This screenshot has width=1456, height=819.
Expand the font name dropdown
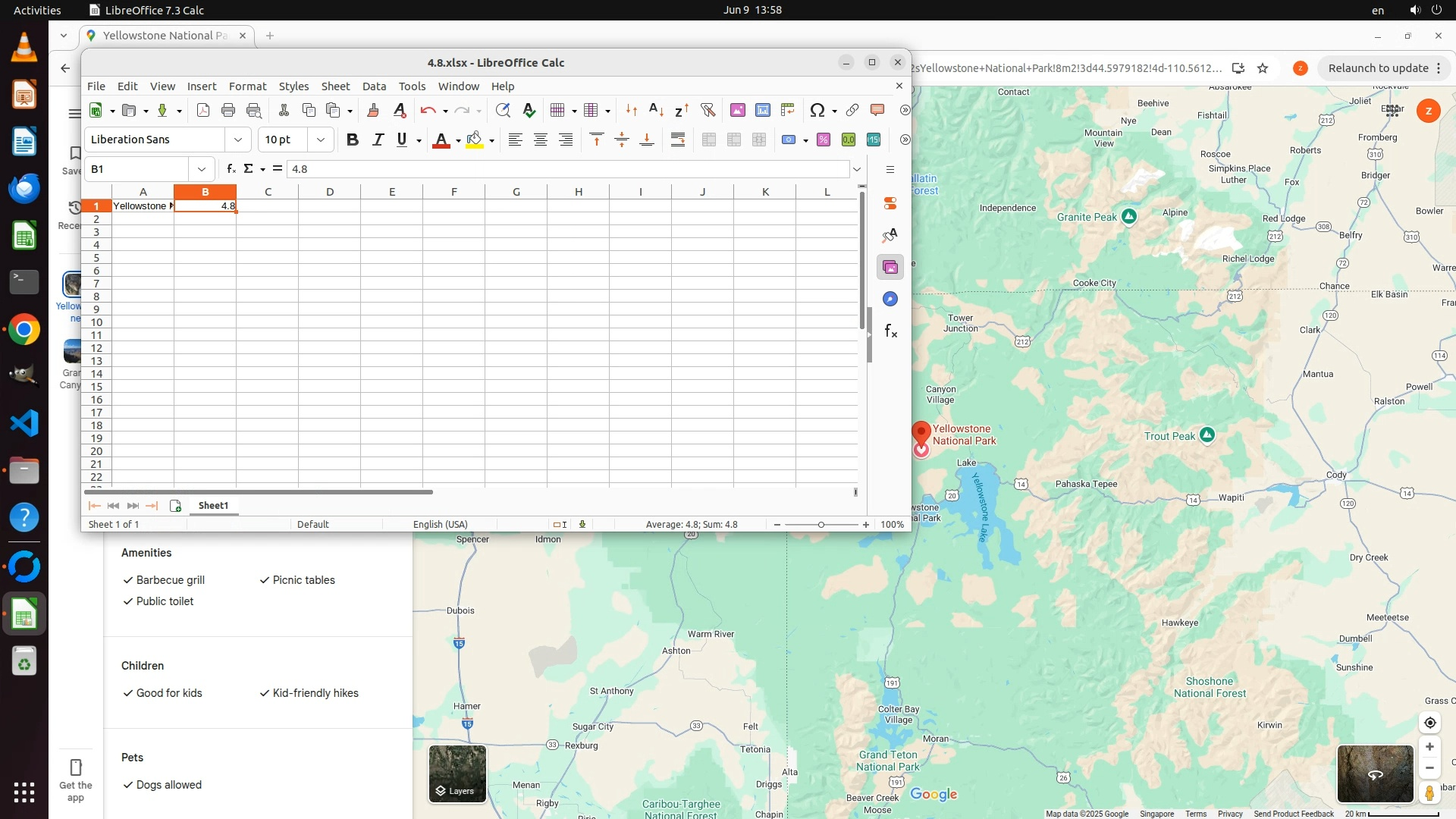click(x=238, y=140)
